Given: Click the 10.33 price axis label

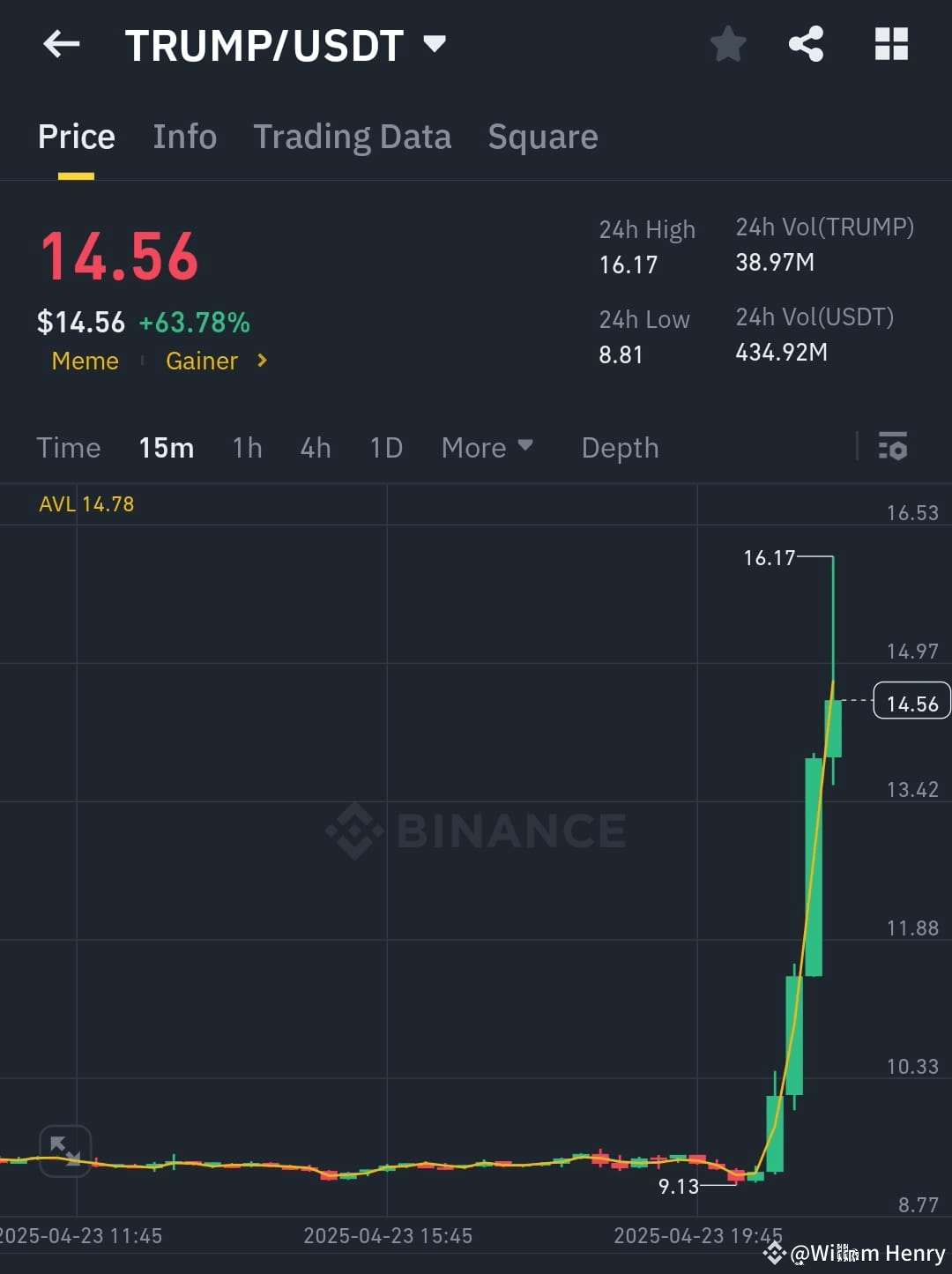Looking at the screenshot, I should pyautogui.click(x=912, y=1067).
